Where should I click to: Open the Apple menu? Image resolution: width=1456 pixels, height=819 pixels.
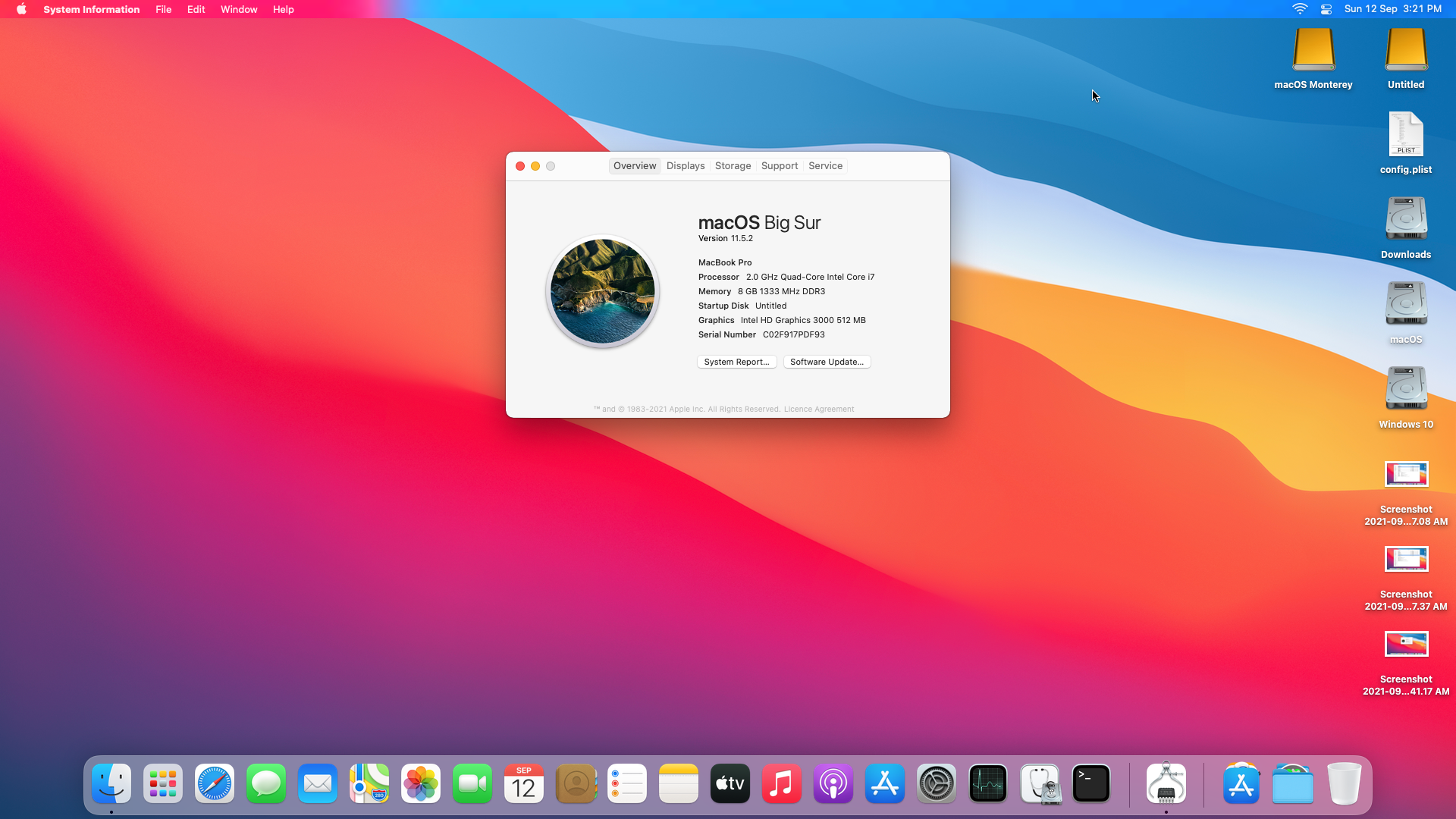point(21,9)
